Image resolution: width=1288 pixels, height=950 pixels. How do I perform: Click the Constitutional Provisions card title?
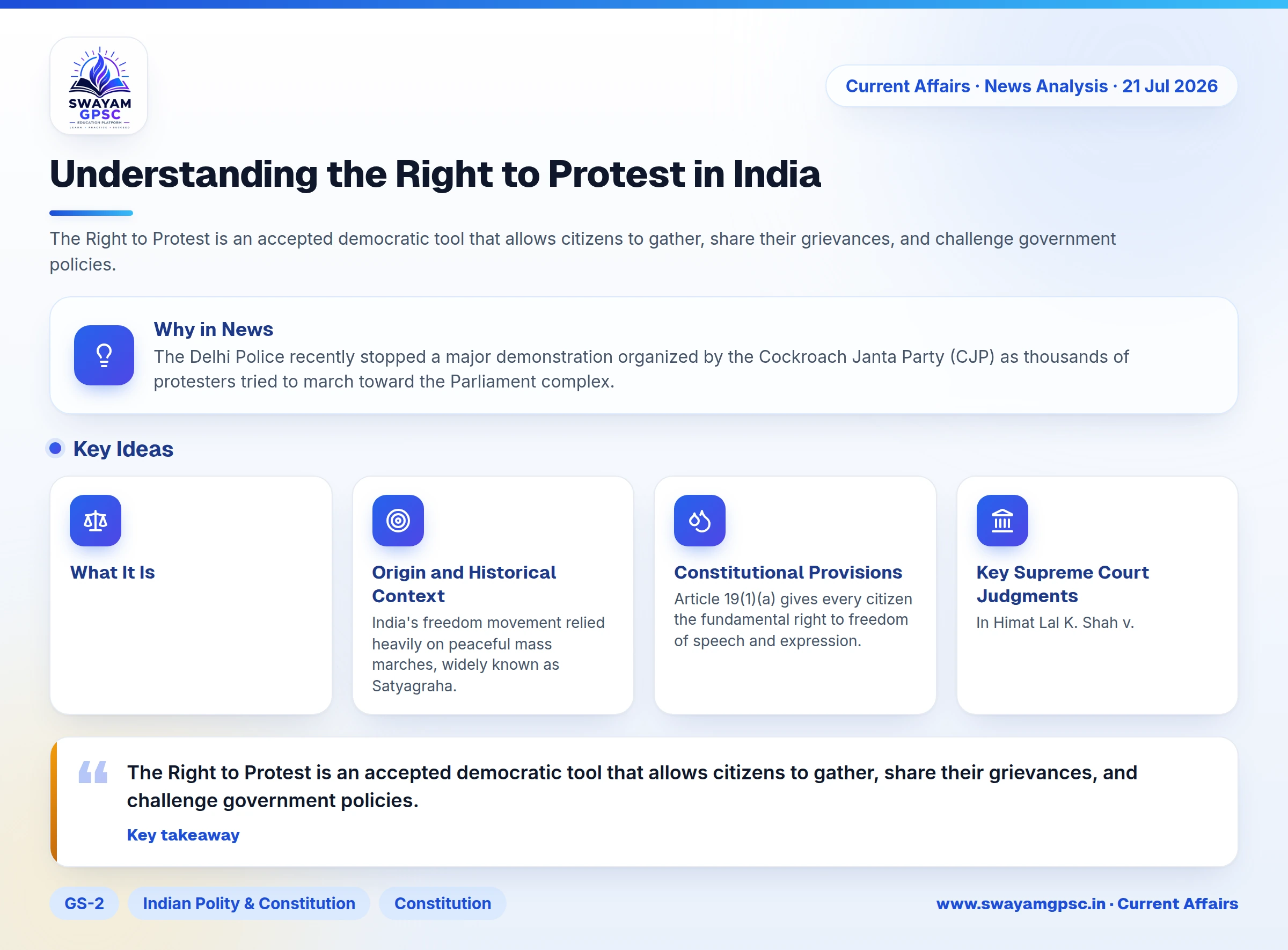point(788,573)
